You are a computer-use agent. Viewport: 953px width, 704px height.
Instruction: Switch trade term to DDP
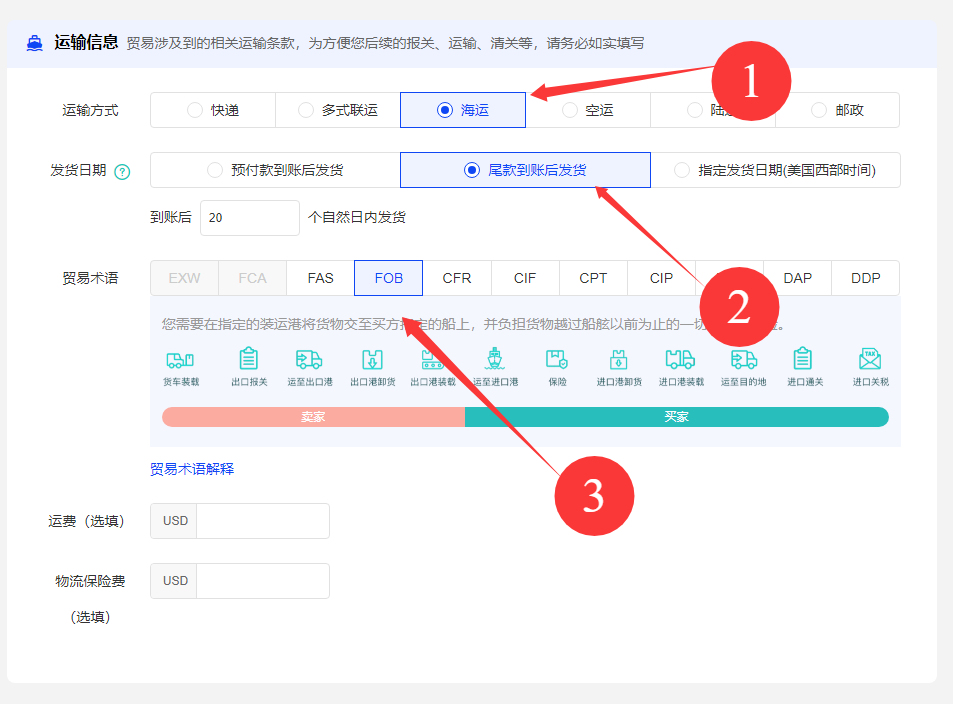865,278
